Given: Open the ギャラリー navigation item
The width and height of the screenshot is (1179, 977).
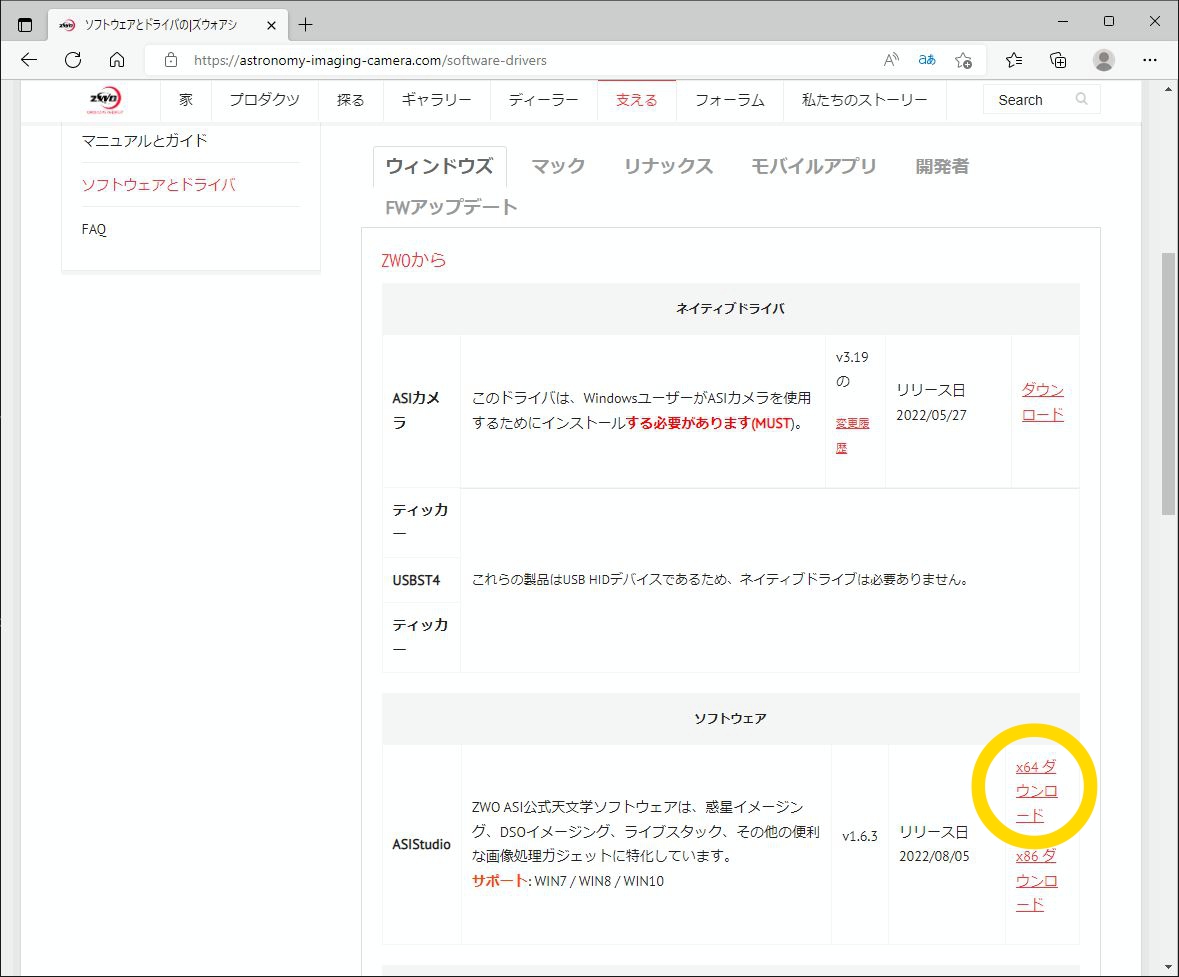Looking at the screenshot, I should (x=436, y=99).
